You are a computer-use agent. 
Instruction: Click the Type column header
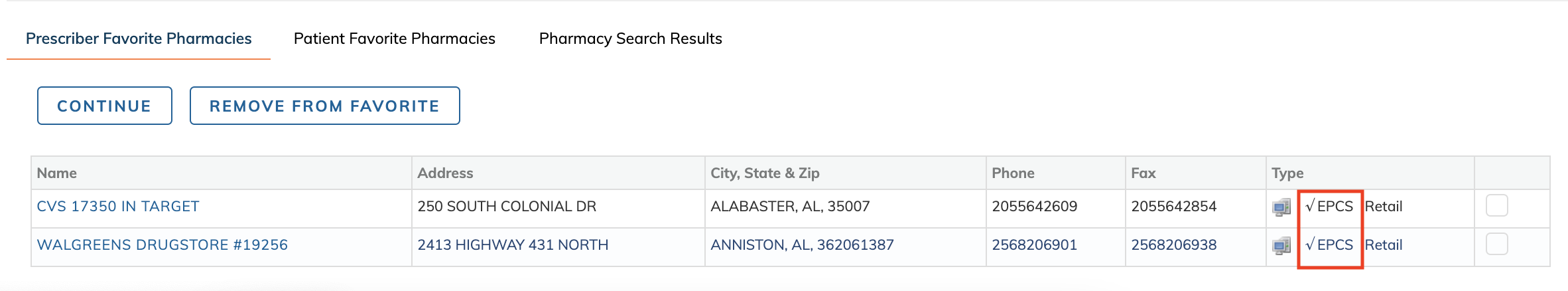click(x=1287, y=173)
